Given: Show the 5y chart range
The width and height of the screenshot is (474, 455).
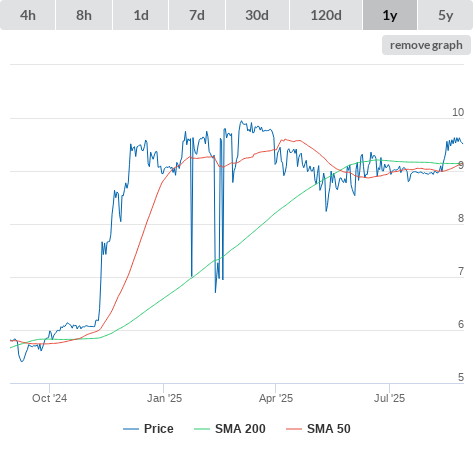Looking at the screenshot, I should (x=446, y=15).
